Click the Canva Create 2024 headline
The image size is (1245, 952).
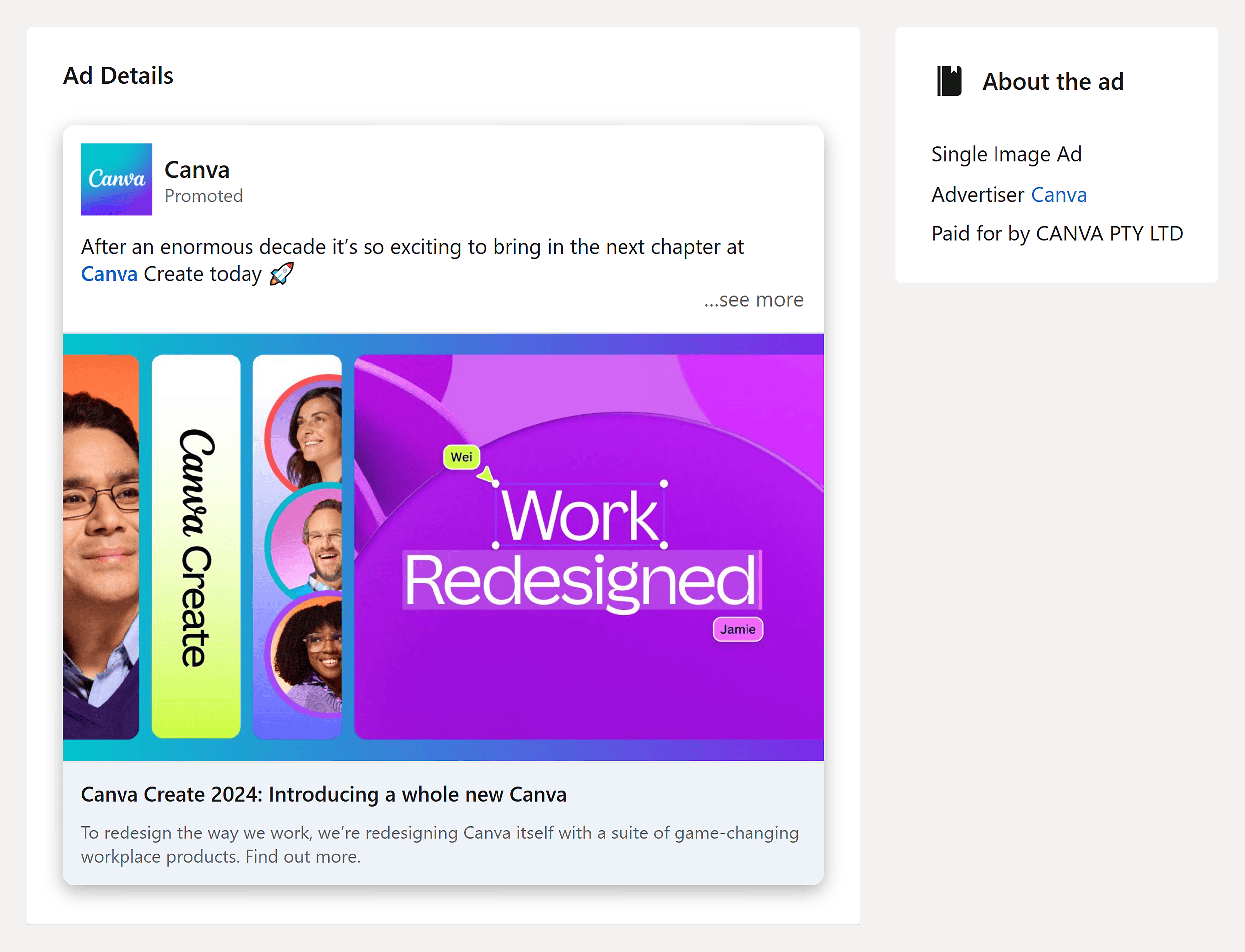[x=324, y=794]
